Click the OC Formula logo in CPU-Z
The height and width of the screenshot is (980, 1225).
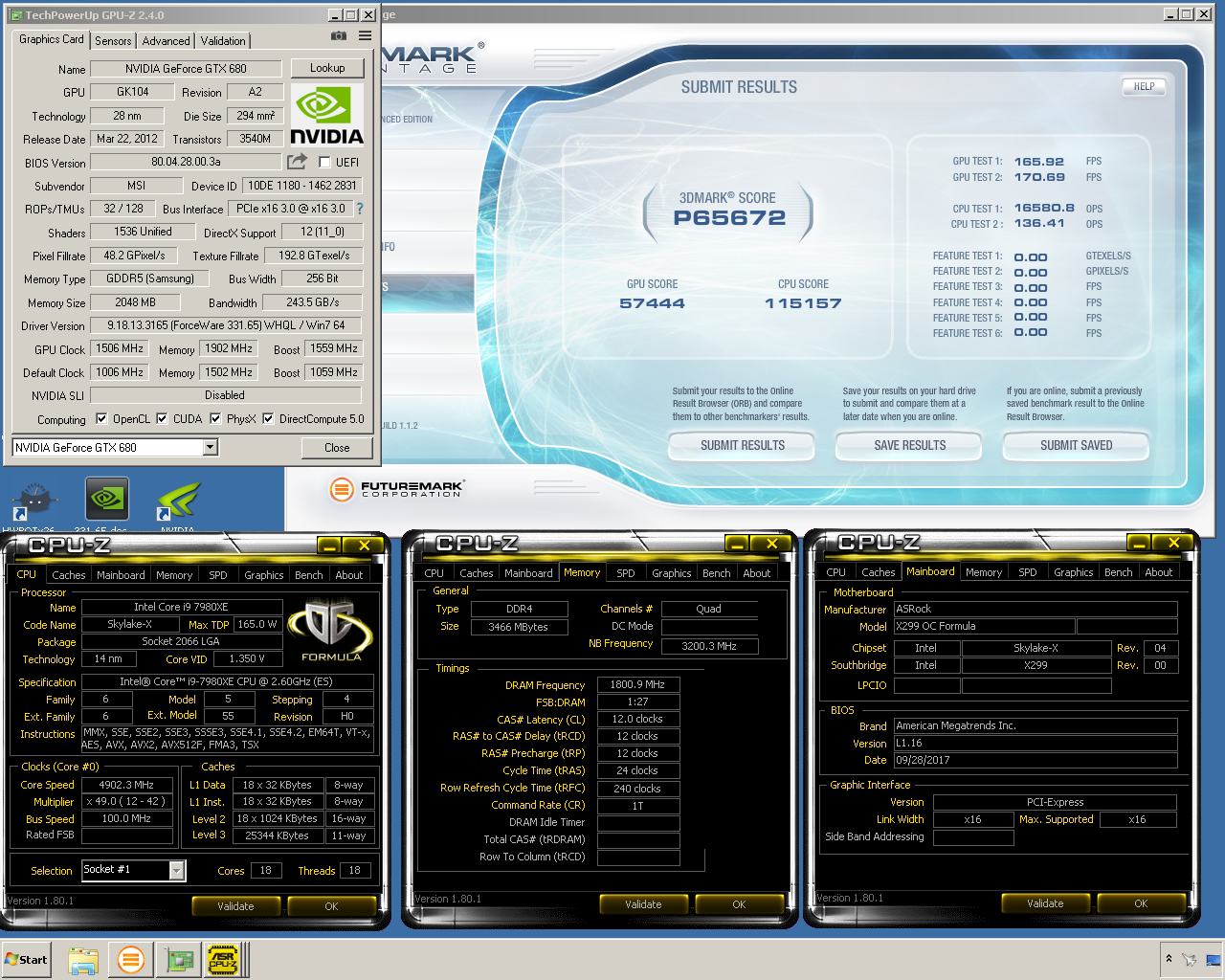[x=331, y=630]
